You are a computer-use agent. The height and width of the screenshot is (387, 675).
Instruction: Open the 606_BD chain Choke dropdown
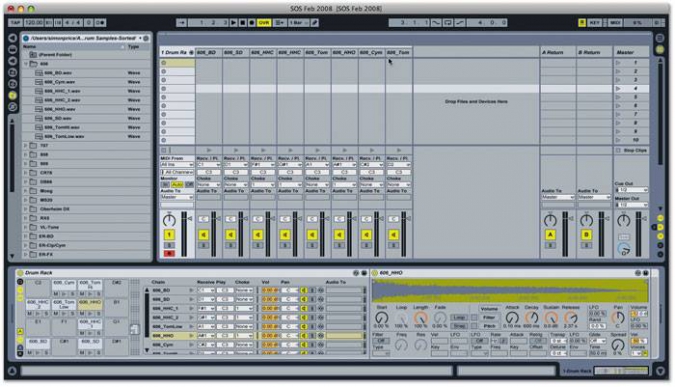244,290
